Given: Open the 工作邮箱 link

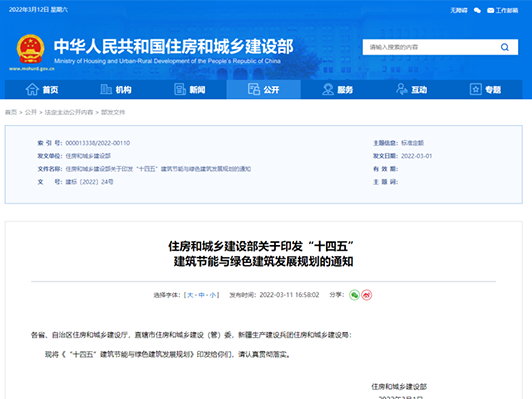Looking at the screenshot, I should tap(507, 11).
